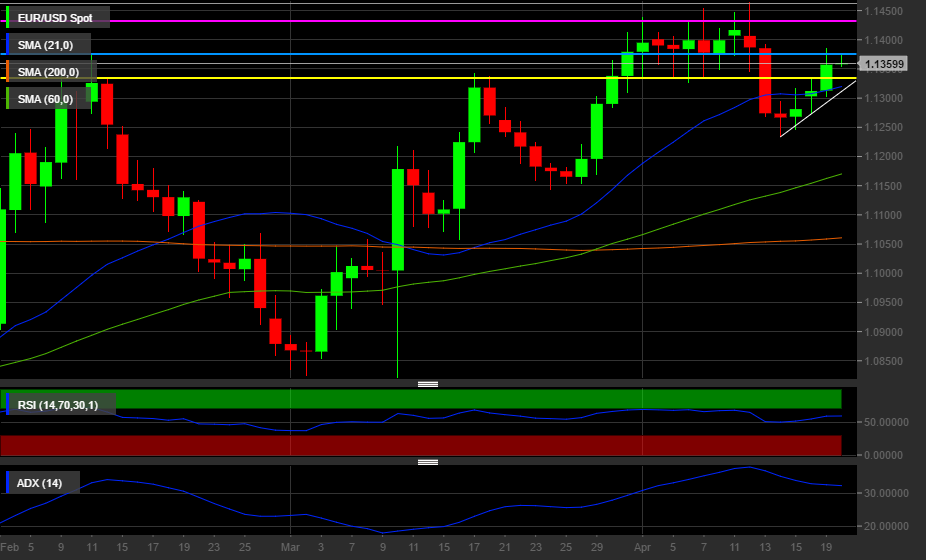Viewport: 926px width, 560px height.
Task: Click the resize handle above the ADX panel
Action: click(428, 462)
